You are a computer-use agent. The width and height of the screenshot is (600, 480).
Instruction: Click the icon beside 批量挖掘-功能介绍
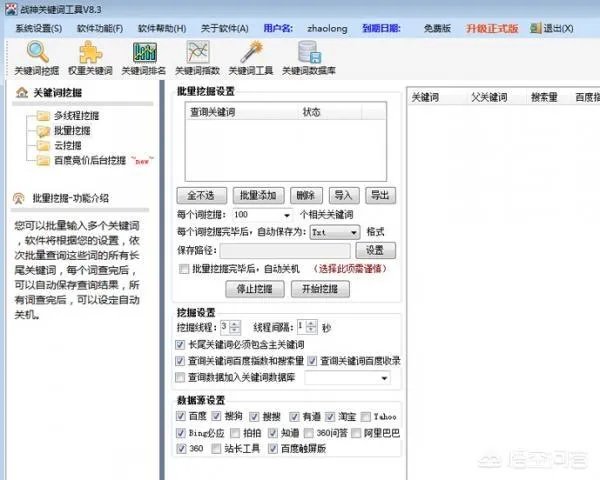[19, 198]
